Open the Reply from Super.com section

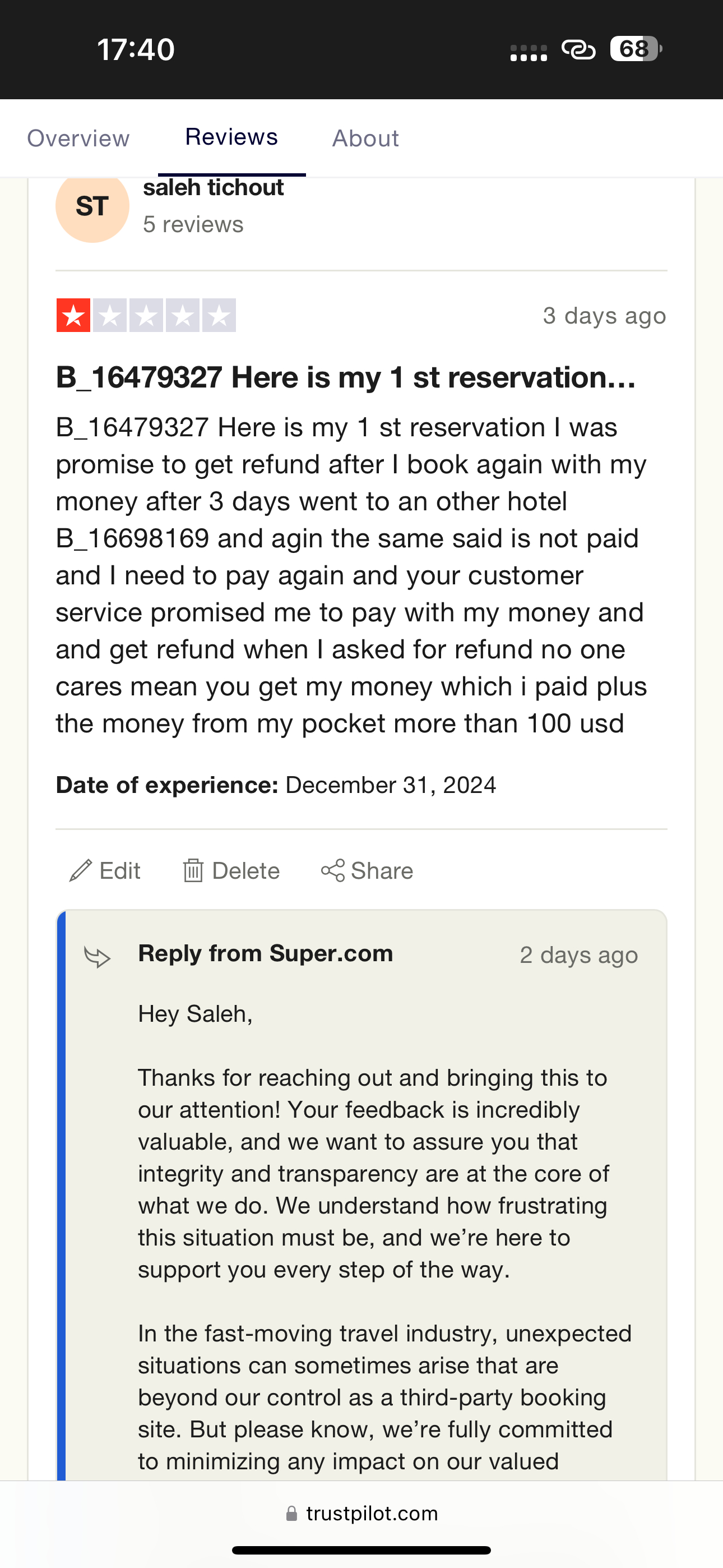click(265, 953)
